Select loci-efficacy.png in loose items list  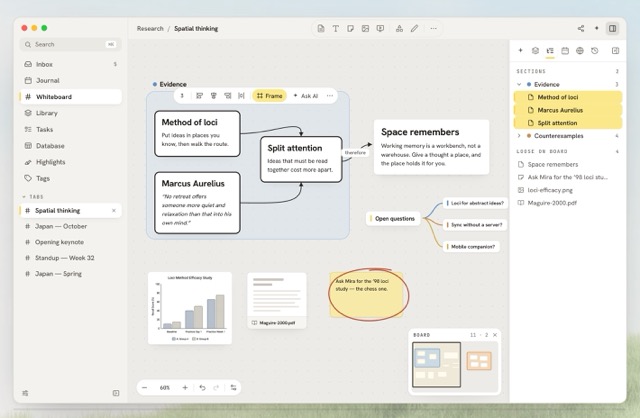(568, 190)
